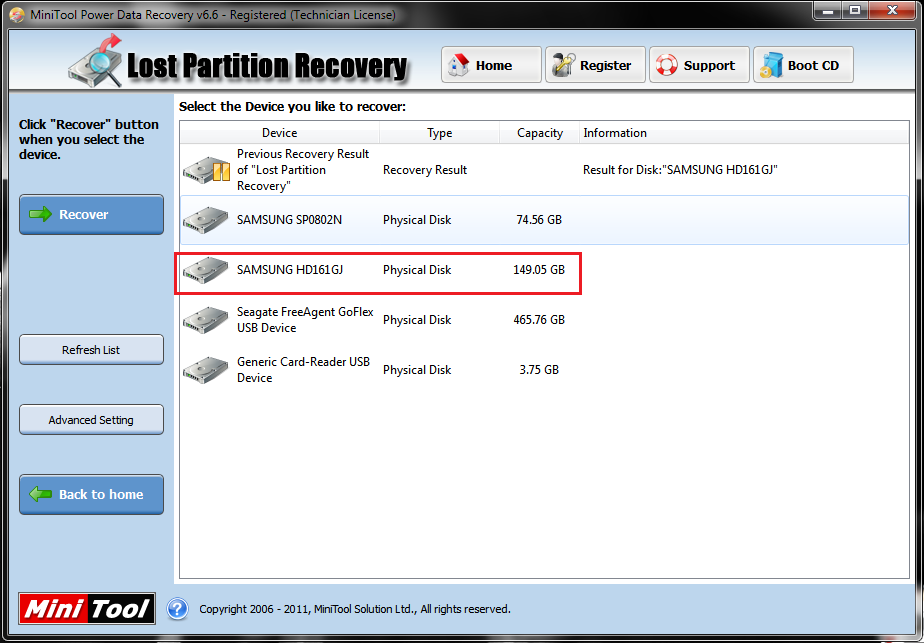Click the 465.76 GB capacity cell
Image resolution: width=924 pixels, height=643 pixels.
[x=539, y=320]
